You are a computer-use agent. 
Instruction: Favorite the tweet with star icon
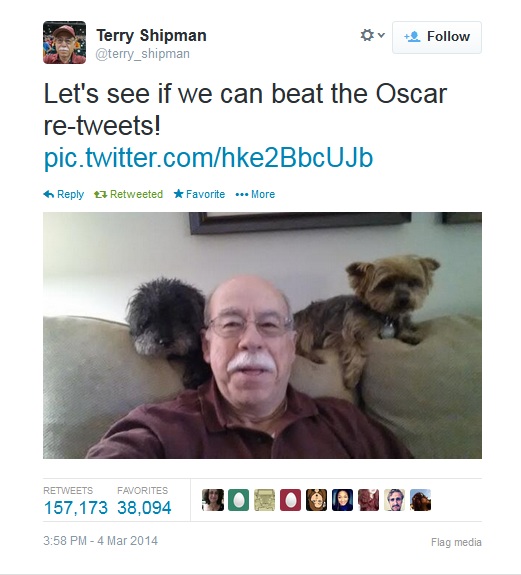[199, 194]
